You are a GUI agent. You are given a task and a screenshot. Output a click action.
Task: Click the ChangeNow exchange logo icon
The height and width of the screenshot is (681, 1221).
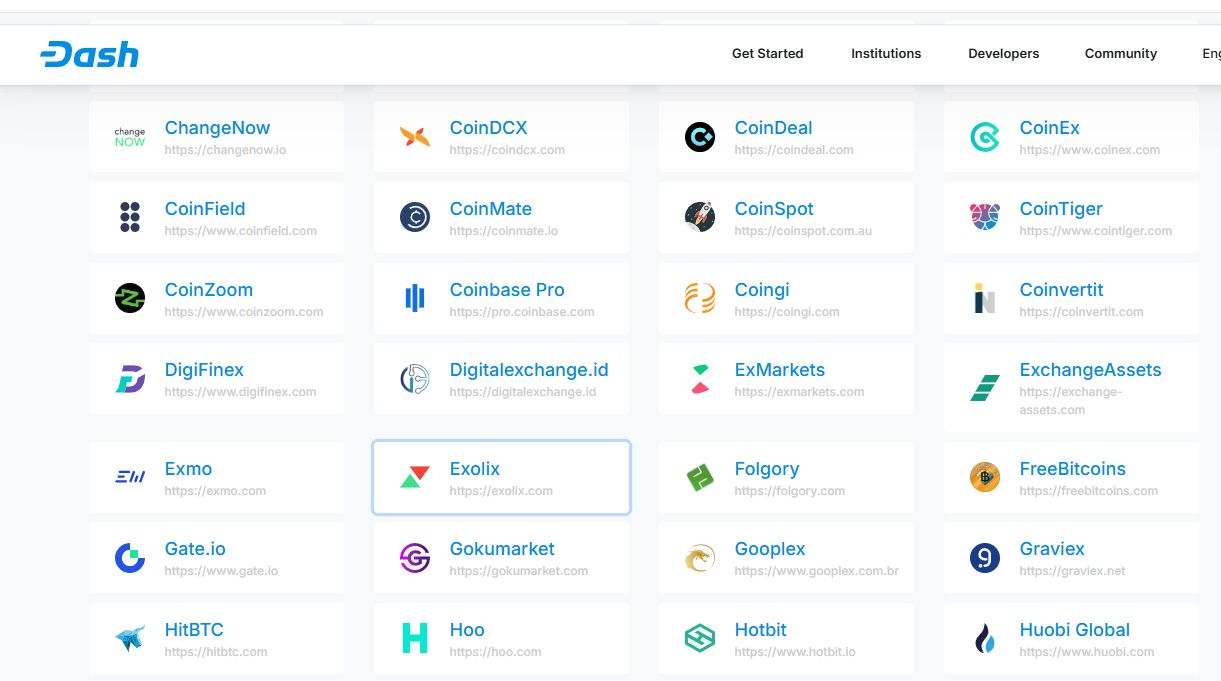coord(130,137)
